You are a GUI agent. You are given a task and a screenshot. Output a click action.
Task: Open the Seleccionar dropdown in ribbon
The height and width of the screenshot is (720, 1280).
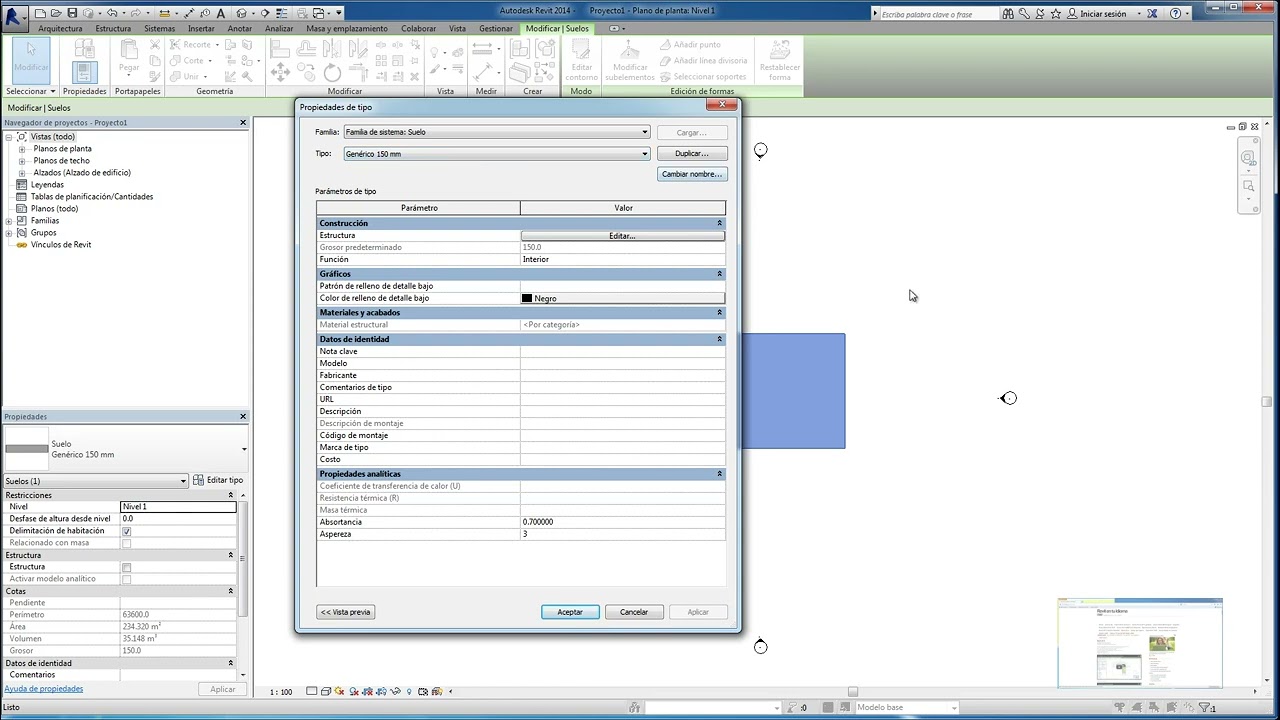coord(31,91)
